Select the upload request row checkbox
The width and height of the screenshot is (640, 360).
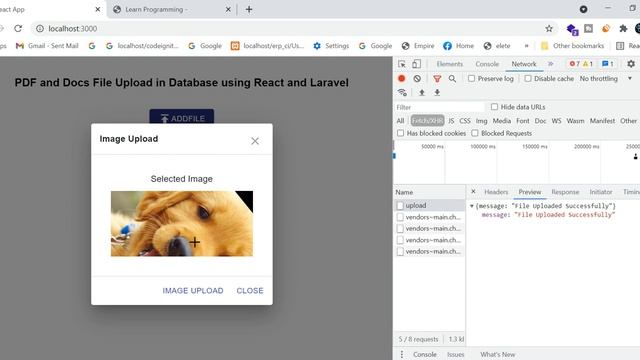point(400,206)
